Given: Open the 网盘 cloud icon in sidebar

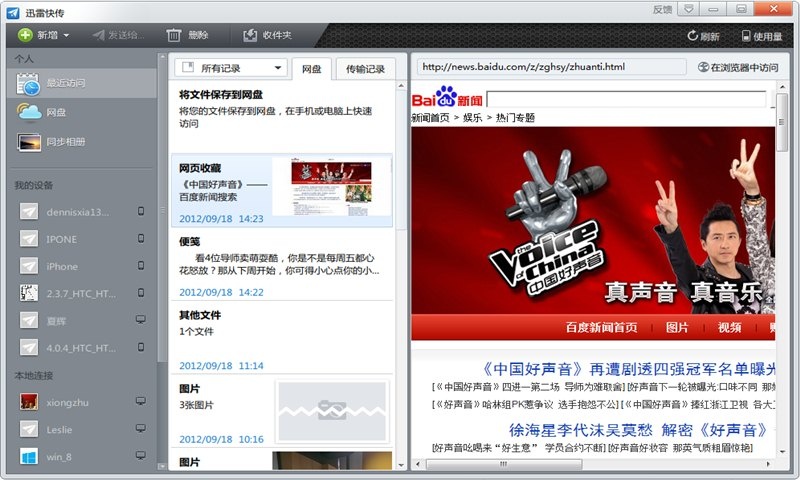Looking at the screenshot, I should 29,112.
